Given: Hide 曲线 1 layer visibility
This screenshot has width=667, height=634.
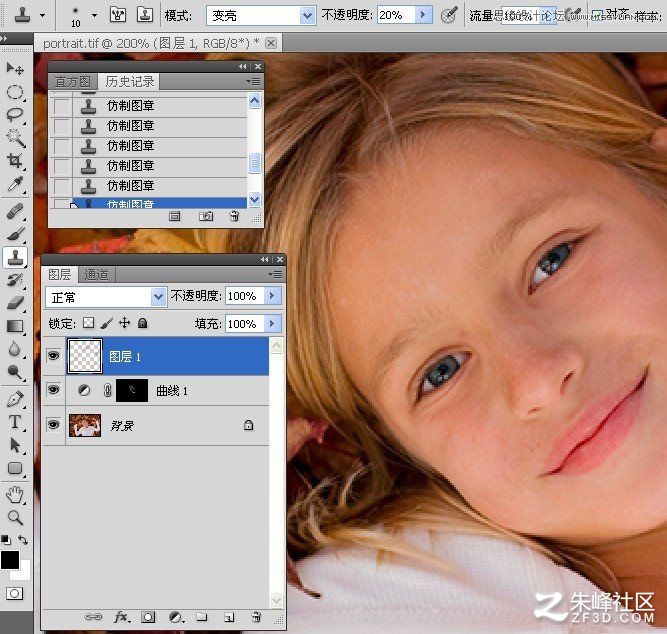Looking at the screenshot, I should click(x=54, y=390).
